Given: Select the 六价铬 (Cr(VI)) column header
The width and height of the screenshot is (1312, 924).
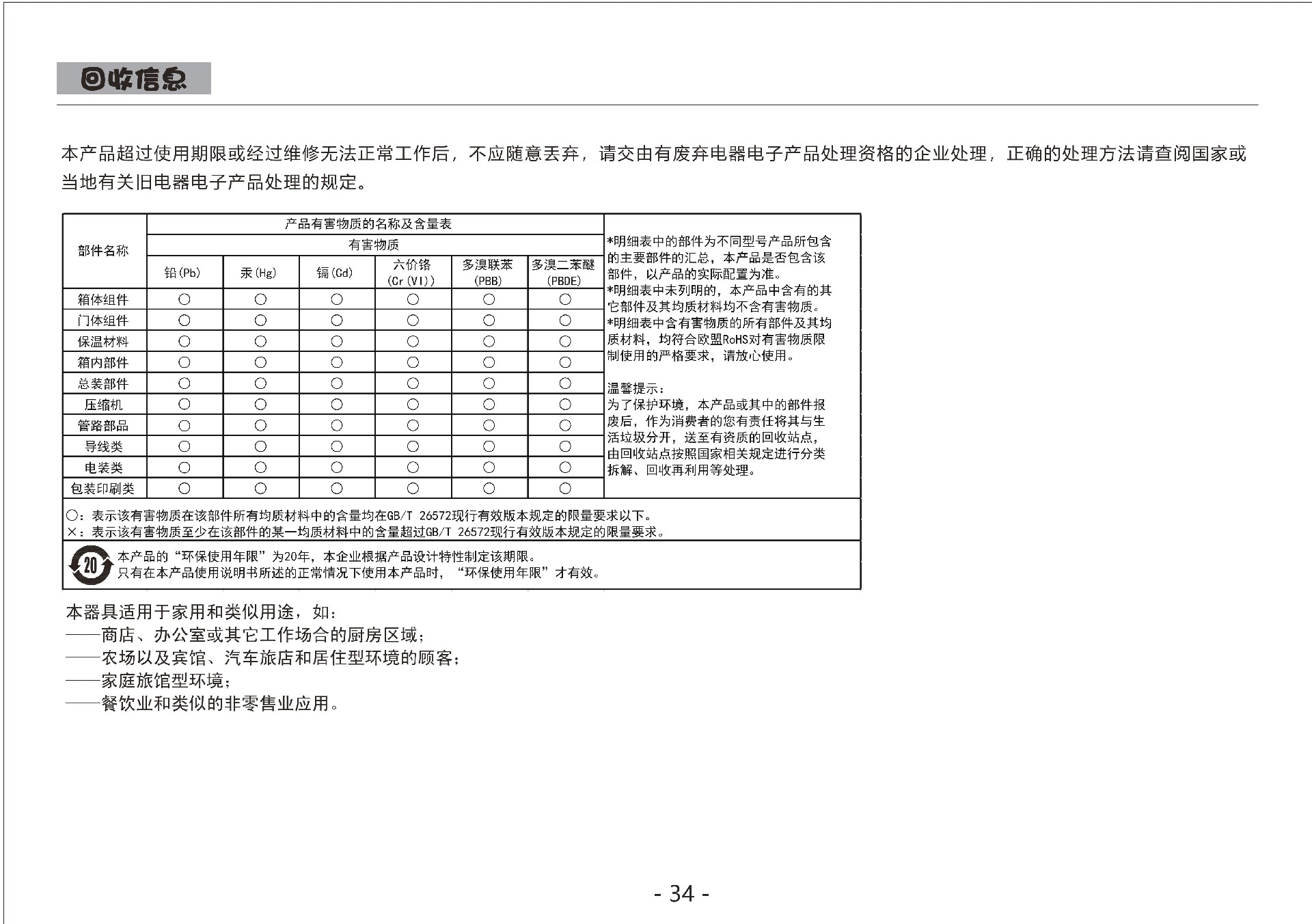Looking at the screenshot, I should pos(412,272).
